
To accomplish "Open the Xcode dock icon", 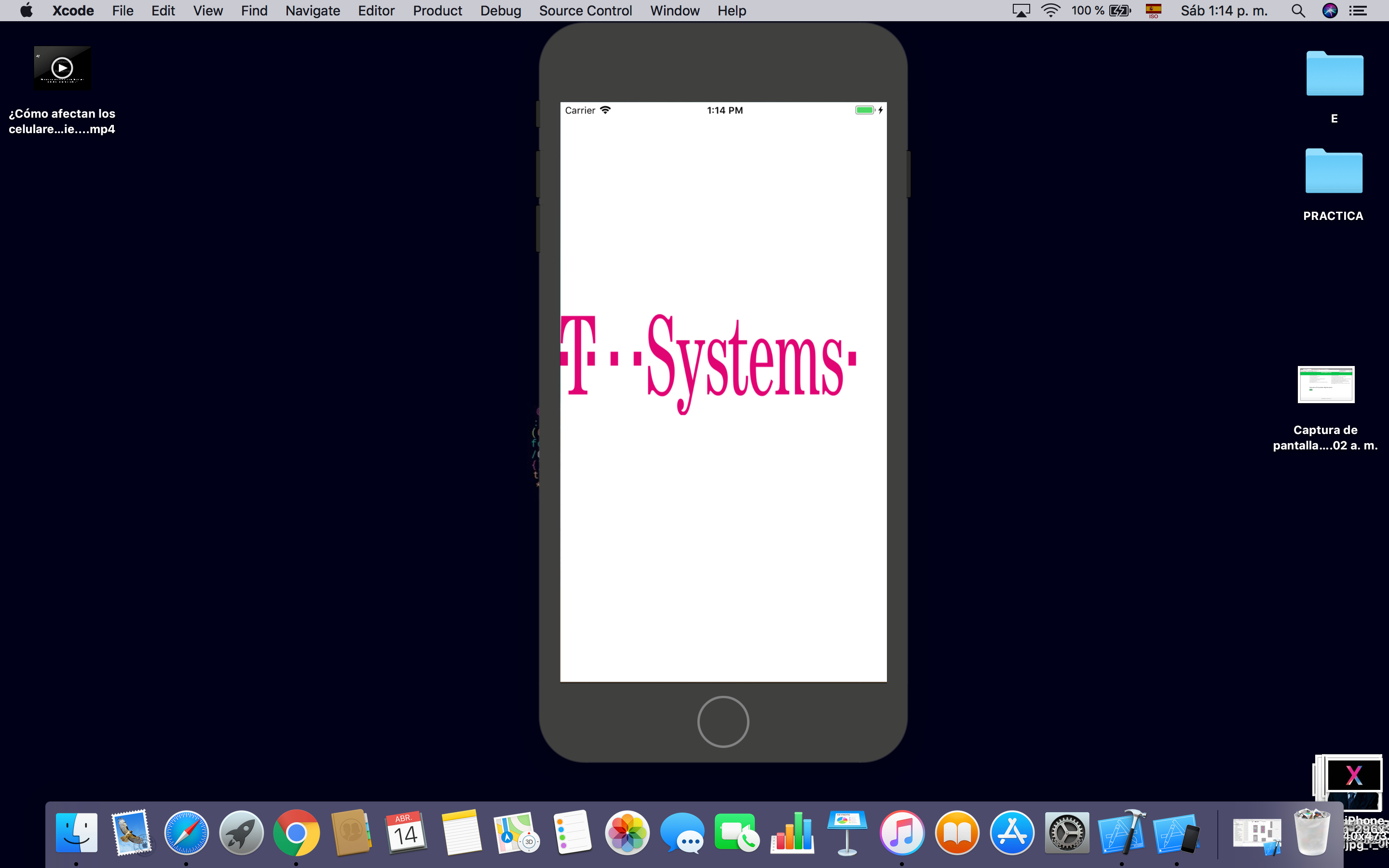I will [x=1121, y=832].
